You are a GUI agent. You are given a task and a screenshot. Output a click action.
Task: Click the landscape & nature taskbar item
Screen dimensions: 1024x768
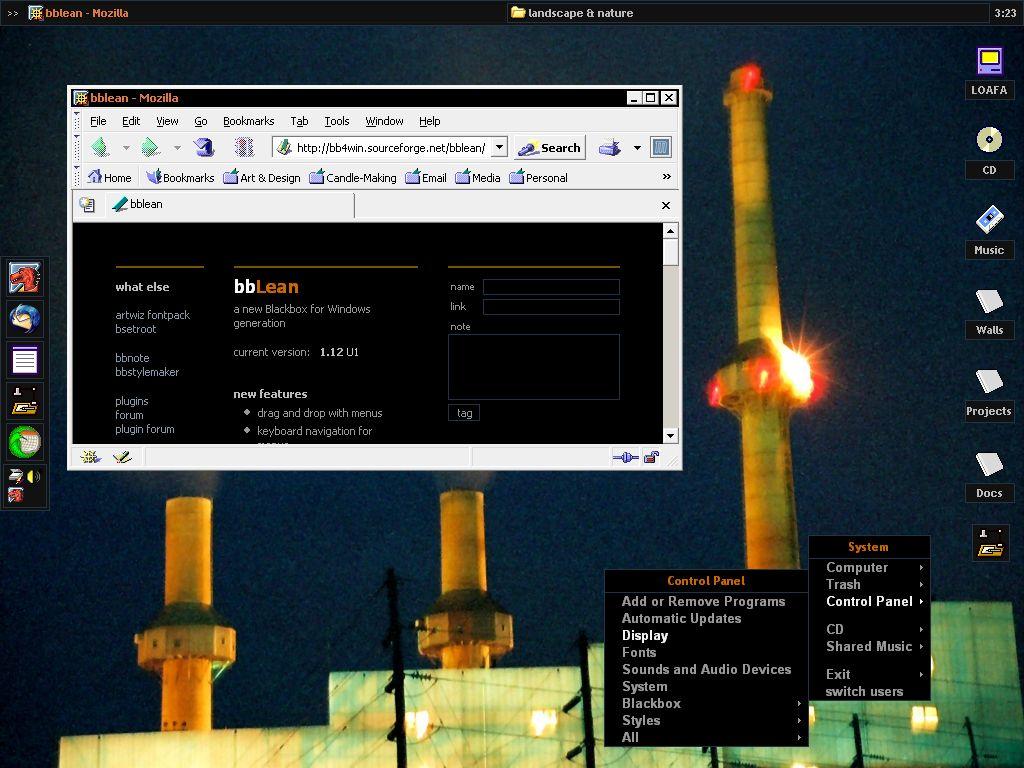[x=748, y=12]
